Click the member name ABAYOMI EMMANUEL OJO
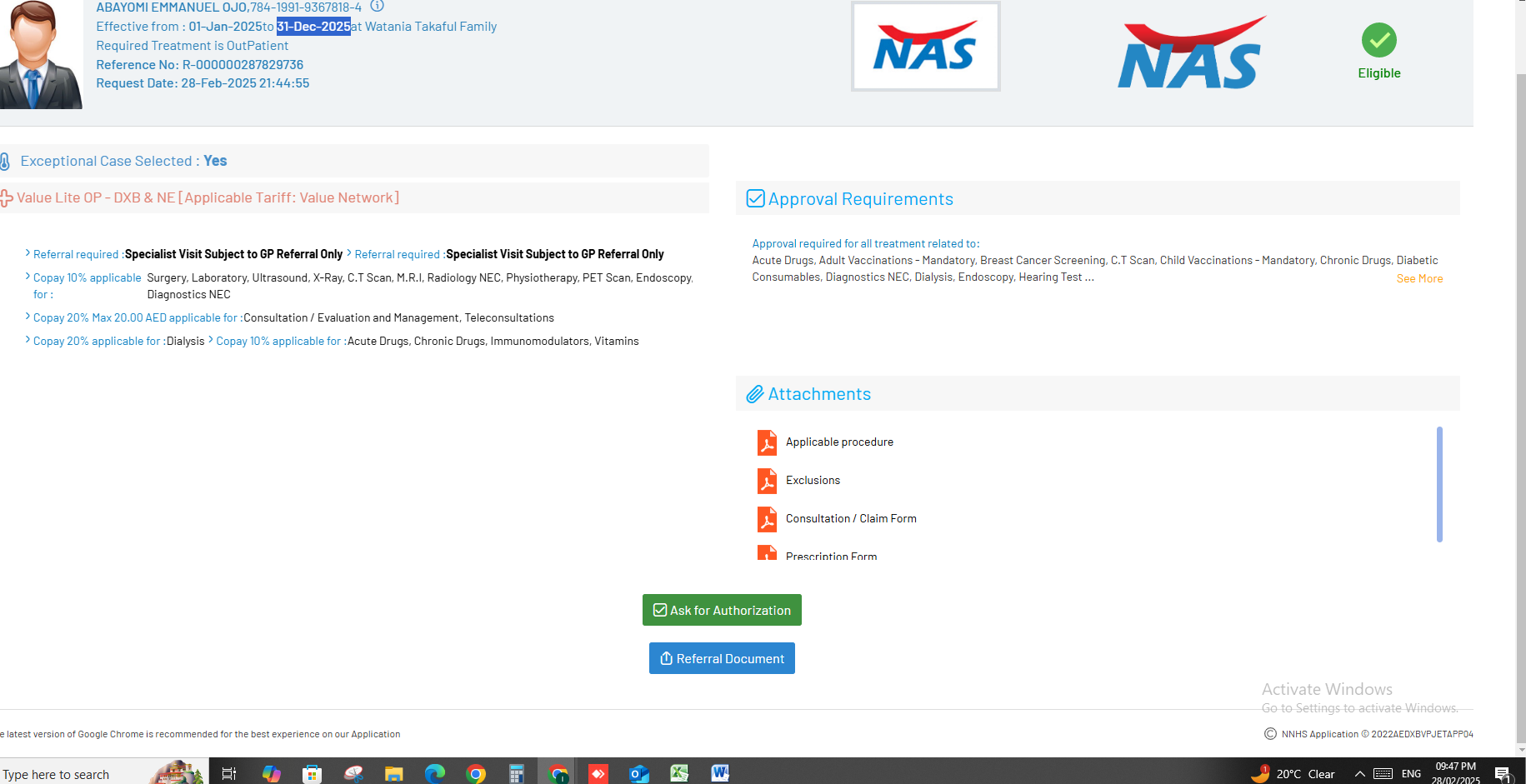Screen dimensions: 1526x784 tap(172, 7)
